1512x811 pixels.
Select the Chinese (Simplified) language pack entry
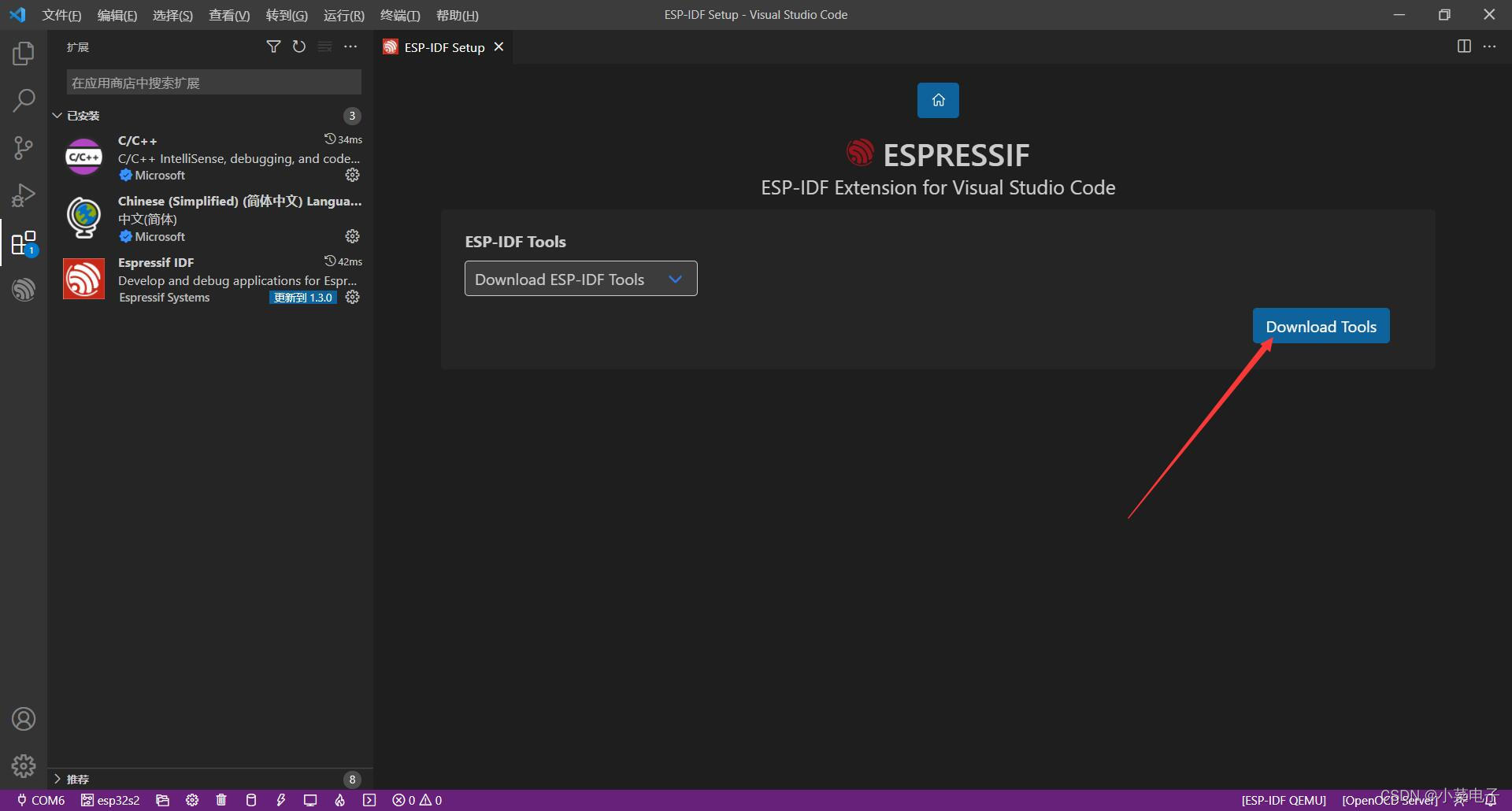pyautogui.click(x=210, y=219)
